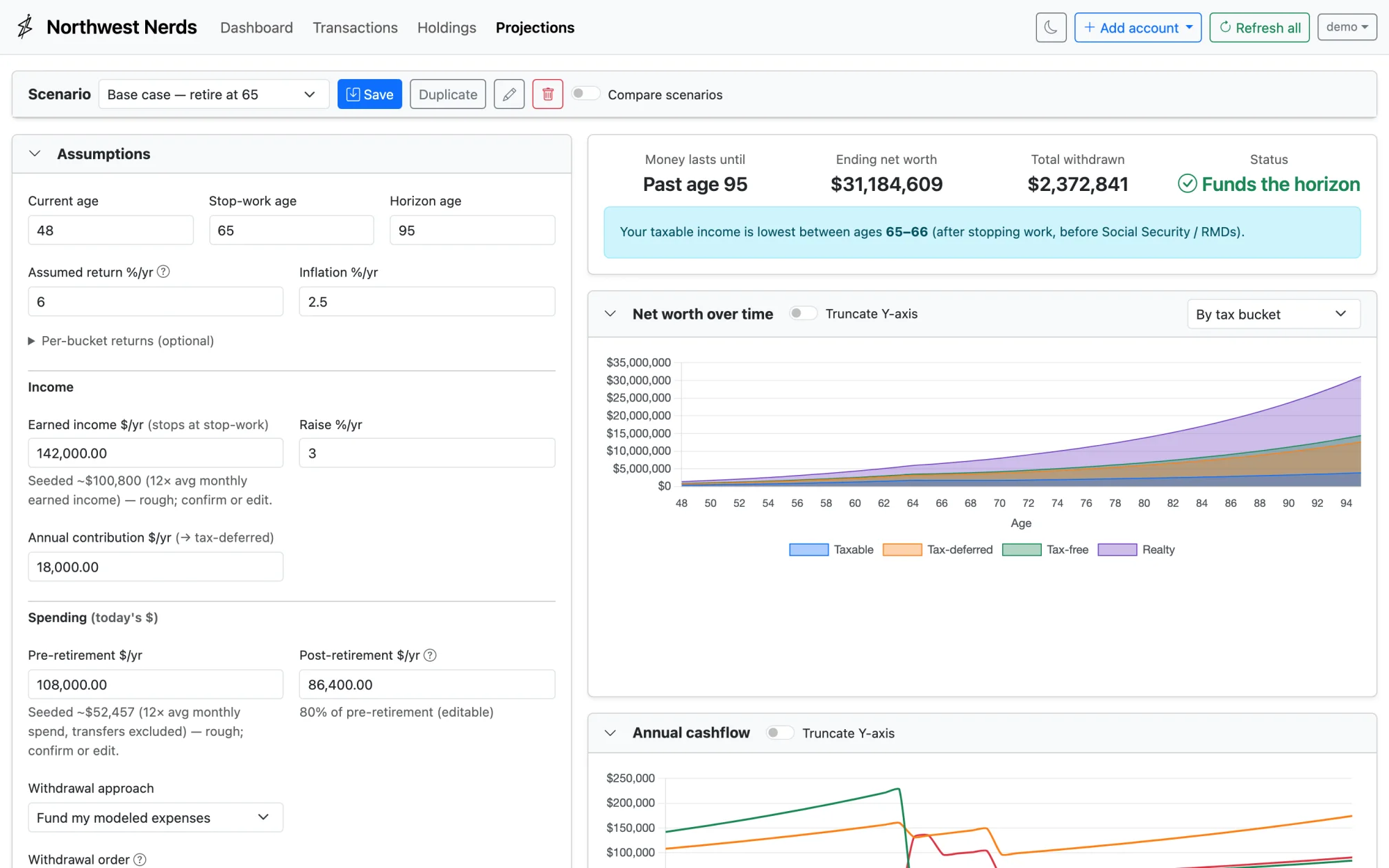Screen dimensions: 1389x868
Task: Click the Post-retirement $/yr spending field
Action: (427, 684)
